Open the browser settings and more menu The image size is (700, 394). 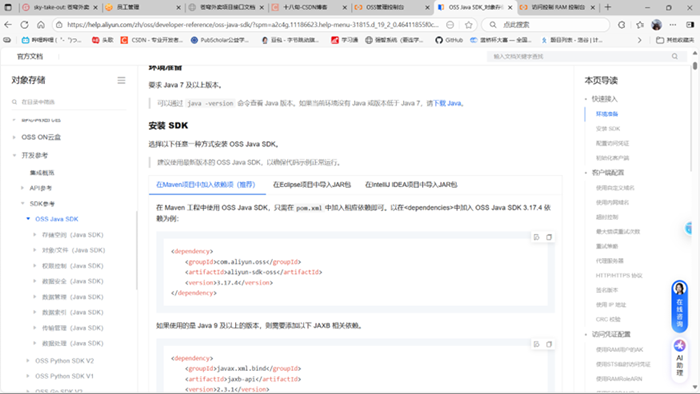[x=673, y=25]
